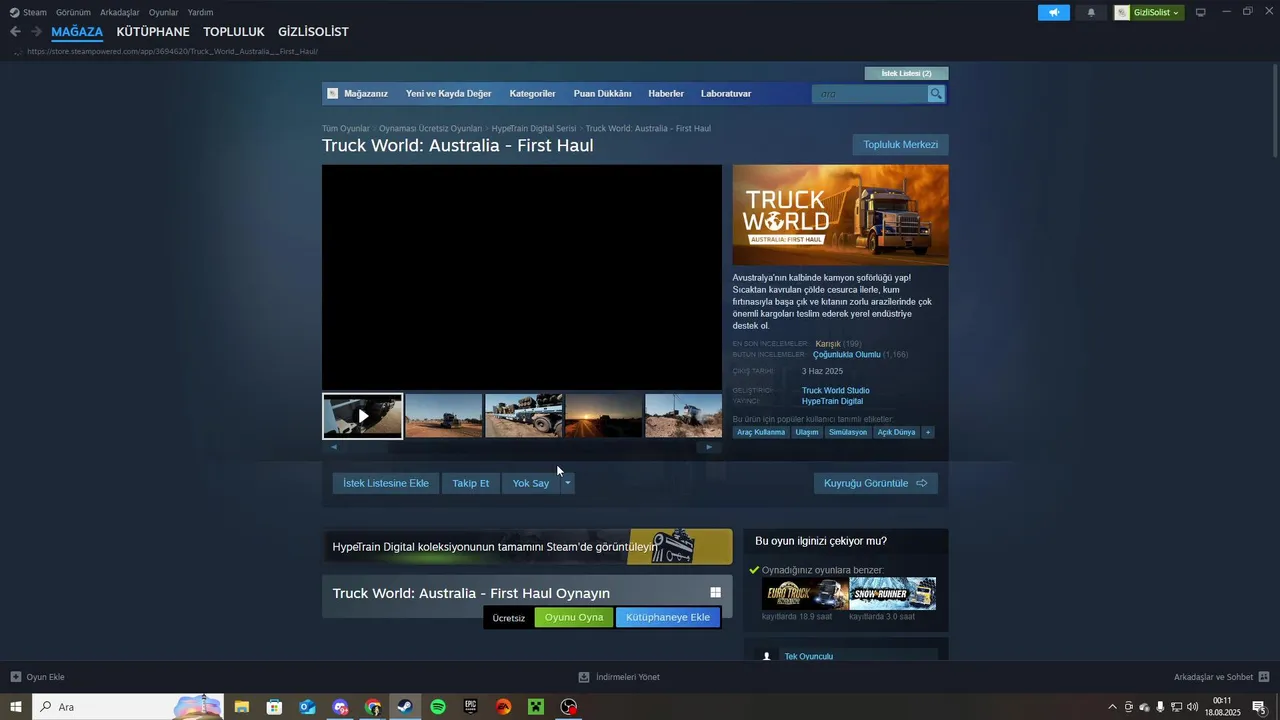The width and height of the screenshot is (1280, 720).
Task: Open the Oyunlar menu
Action: [164, 12]
